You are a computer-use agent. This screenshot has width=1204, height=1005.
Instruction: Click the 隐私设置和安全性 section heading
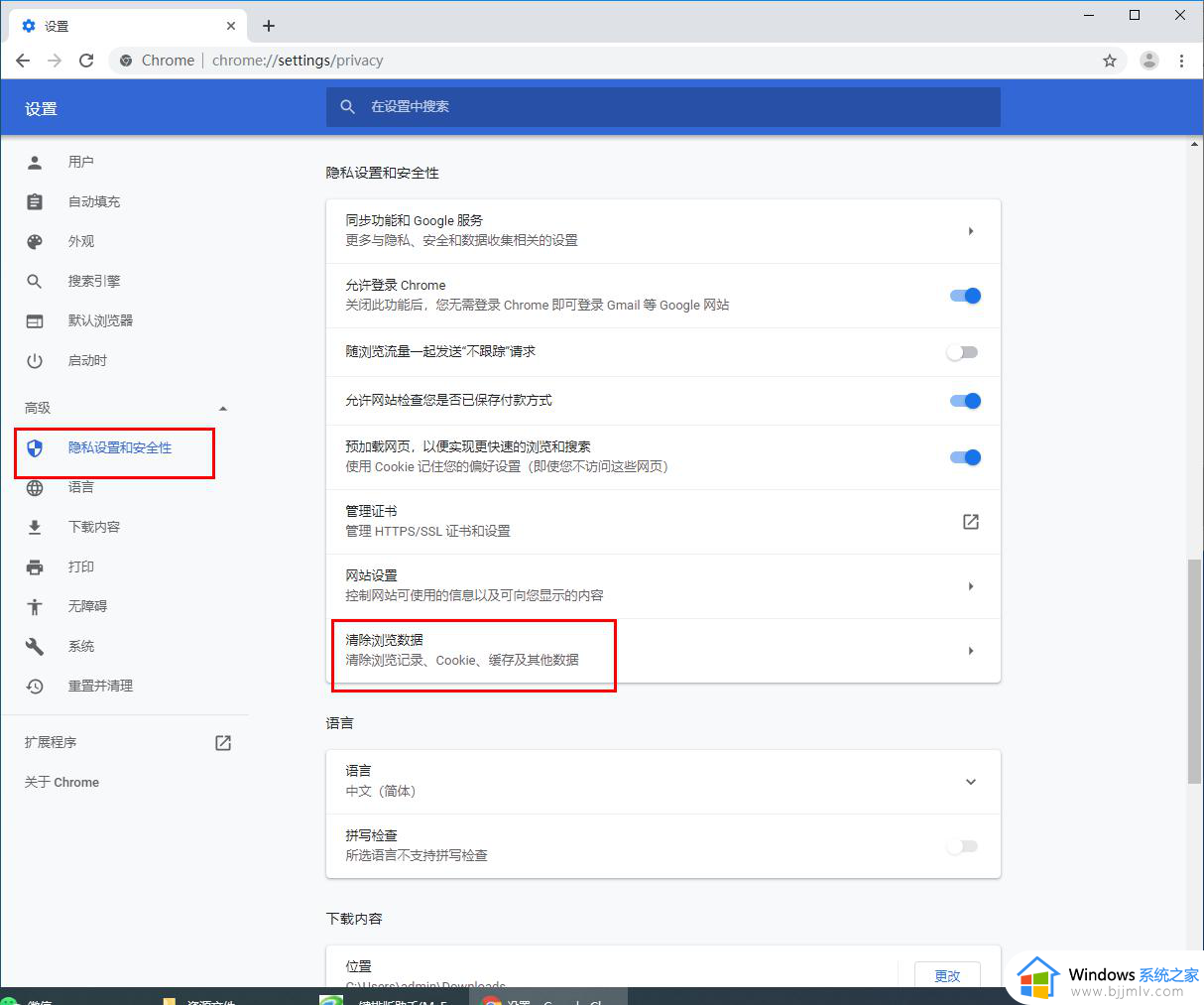point(383,173)
